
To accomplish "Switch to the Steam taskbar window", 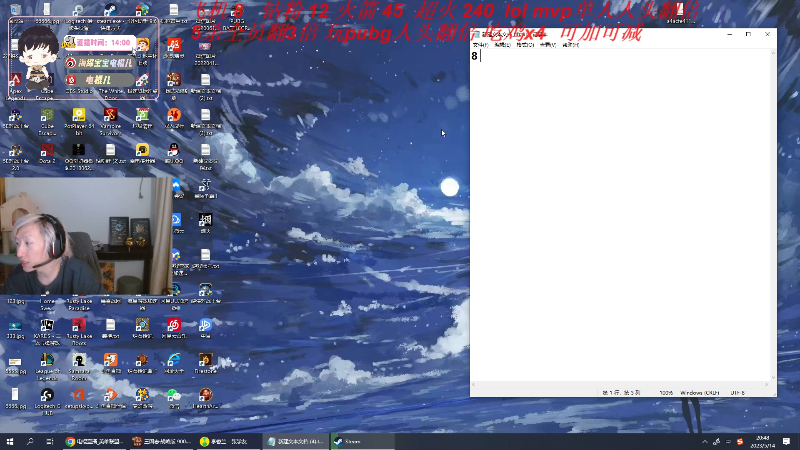I will point(362,441).
